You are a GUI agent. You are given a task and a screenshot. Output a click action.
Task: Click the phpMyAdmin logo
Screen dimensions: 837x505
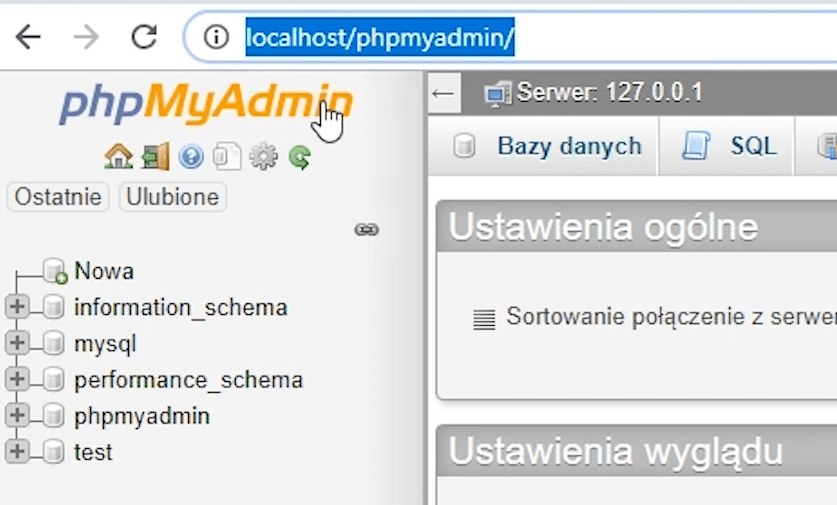click(206, 104)
